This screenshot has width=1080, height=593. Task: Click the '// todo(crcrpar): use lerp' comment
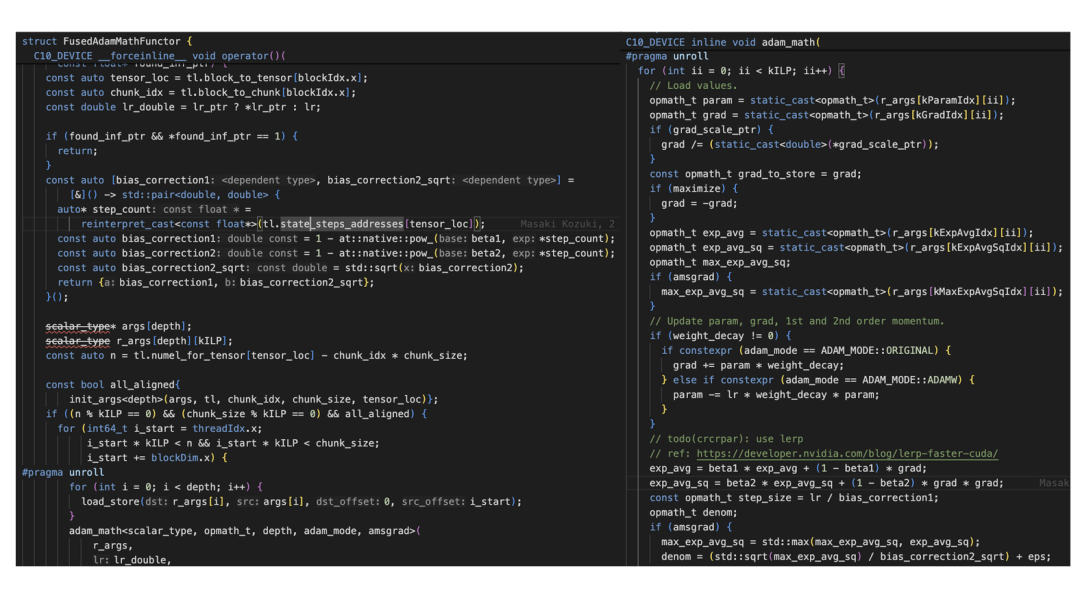tap(726, 439)
